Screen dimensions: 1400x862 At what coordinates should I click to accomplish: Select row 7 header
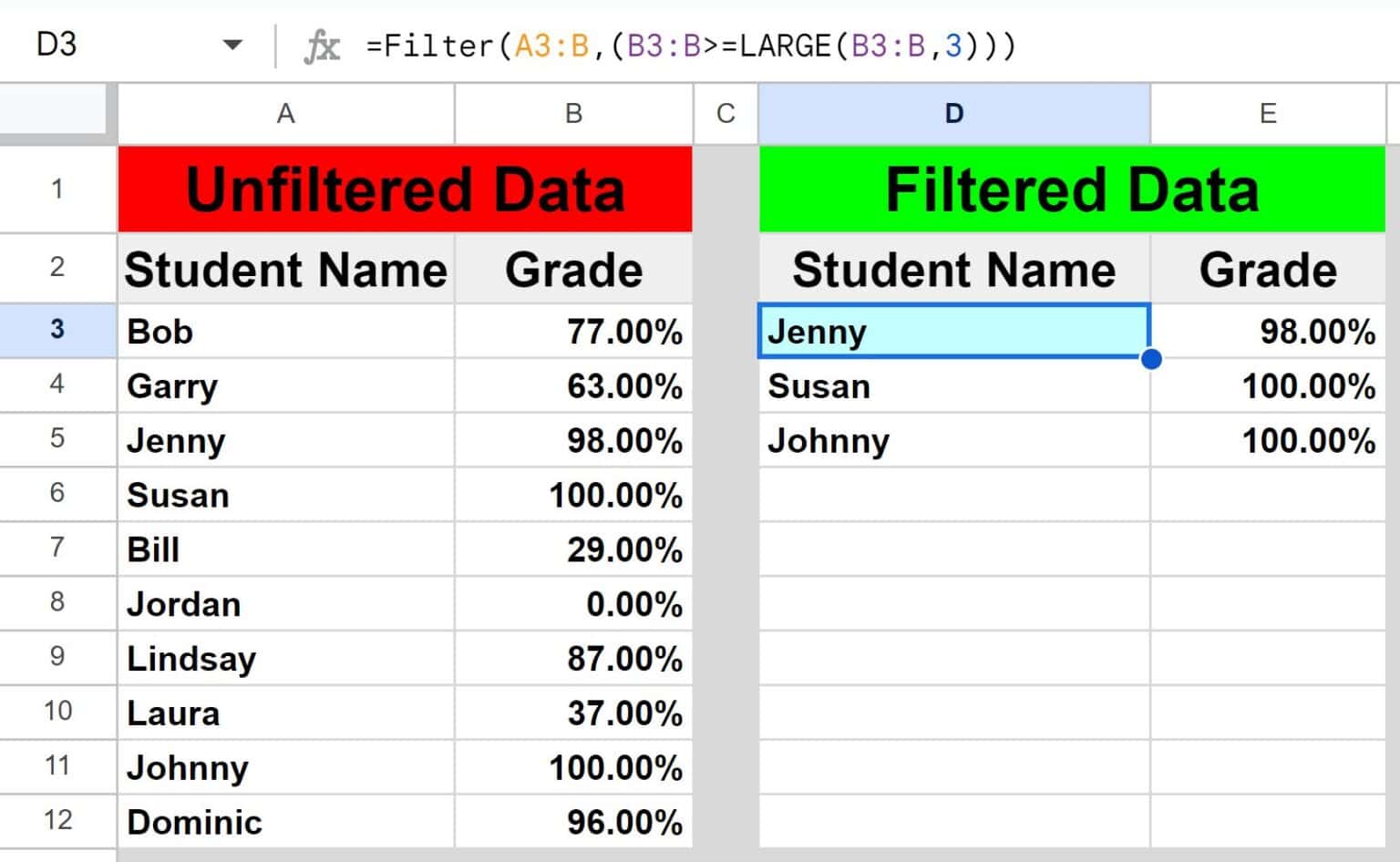click(57, 548)
